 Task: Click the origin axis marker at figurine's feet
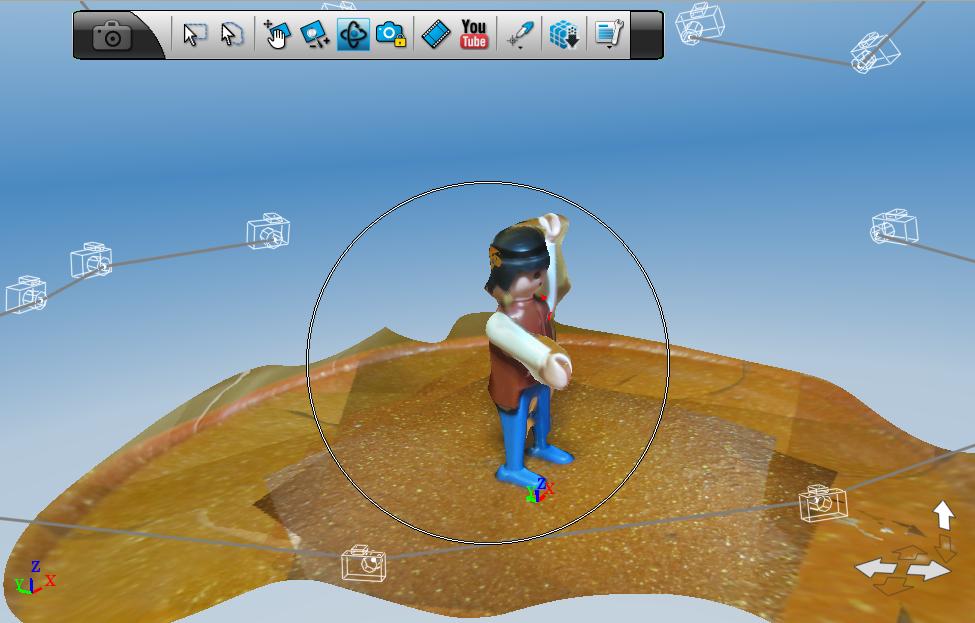(x=539, y=491)
